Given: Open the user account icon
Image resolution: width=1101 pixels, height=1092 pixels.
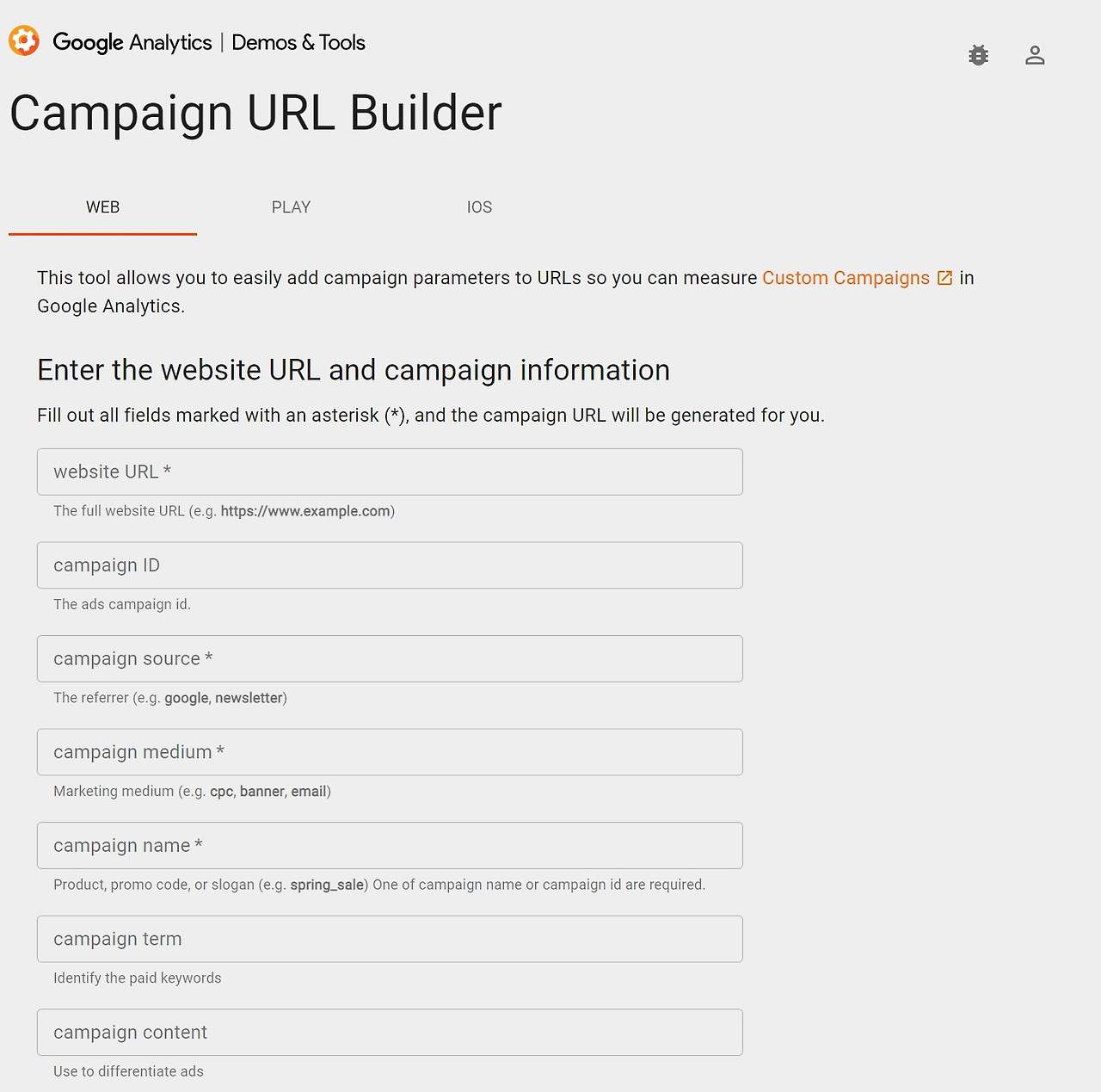Looking at the screenshot, I should (1035, 55).
